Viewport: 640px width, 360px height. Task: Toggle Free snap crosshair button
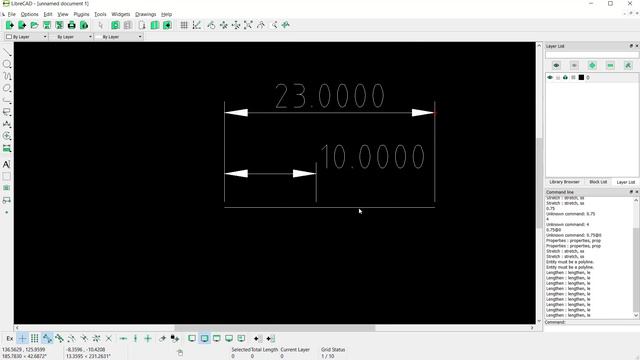[x=22, y=338]
